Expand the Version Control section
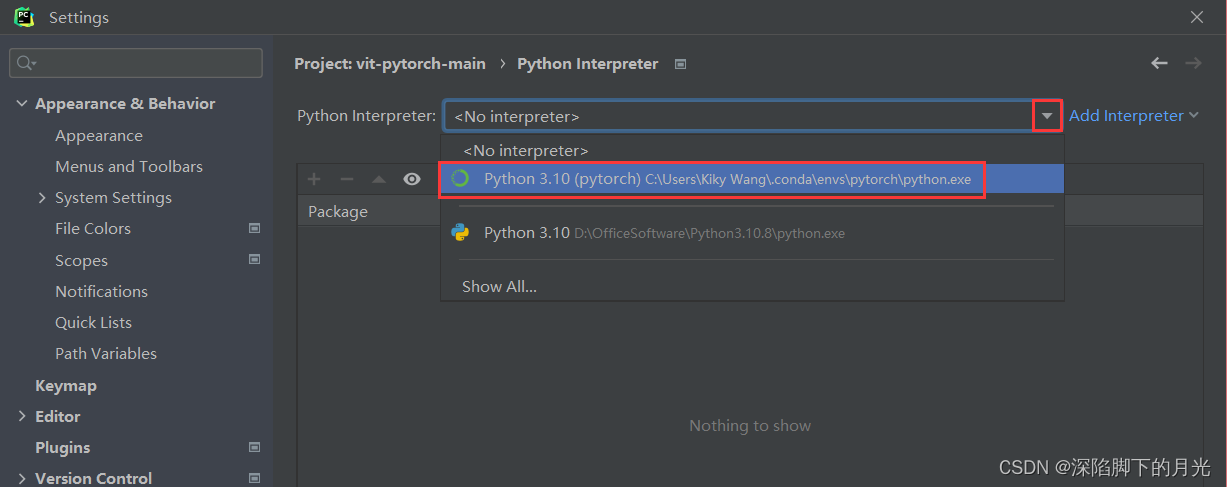 pos(22,479)
